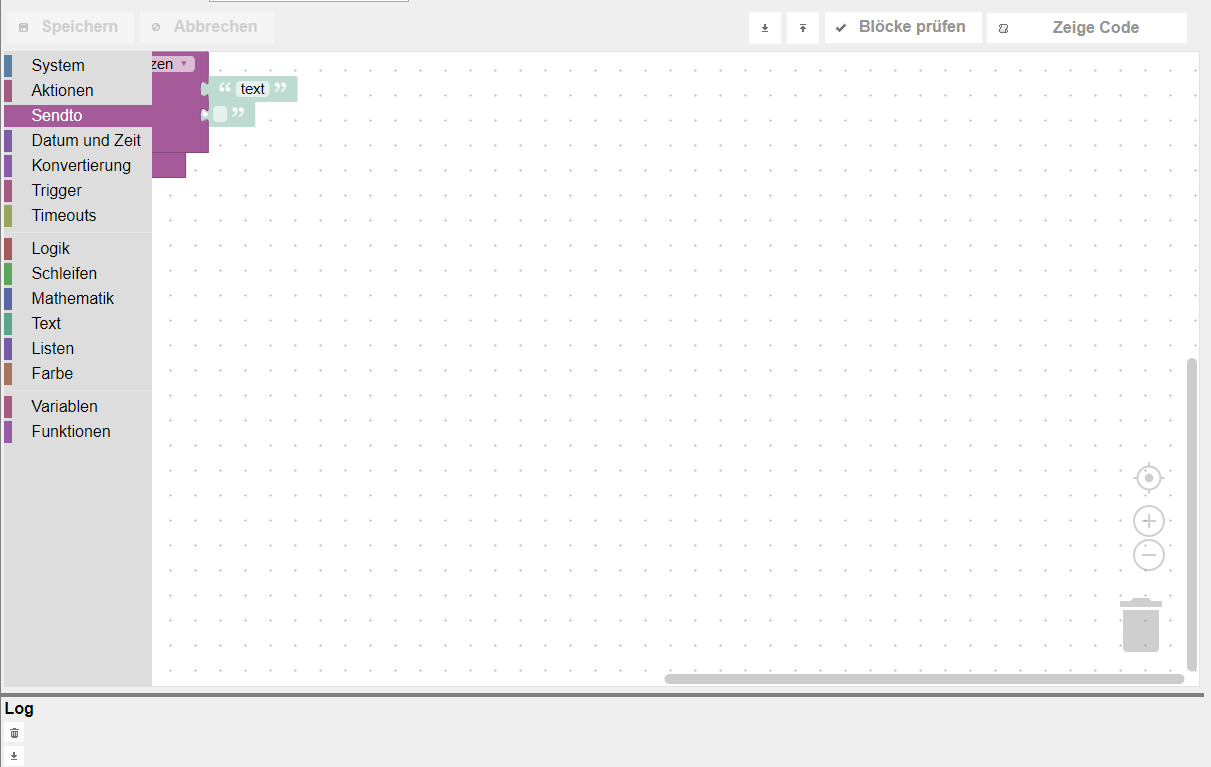Viewport: 1211px width, 767px height.
Task: Clear the log via the trash icon
Action: point(14,733)
